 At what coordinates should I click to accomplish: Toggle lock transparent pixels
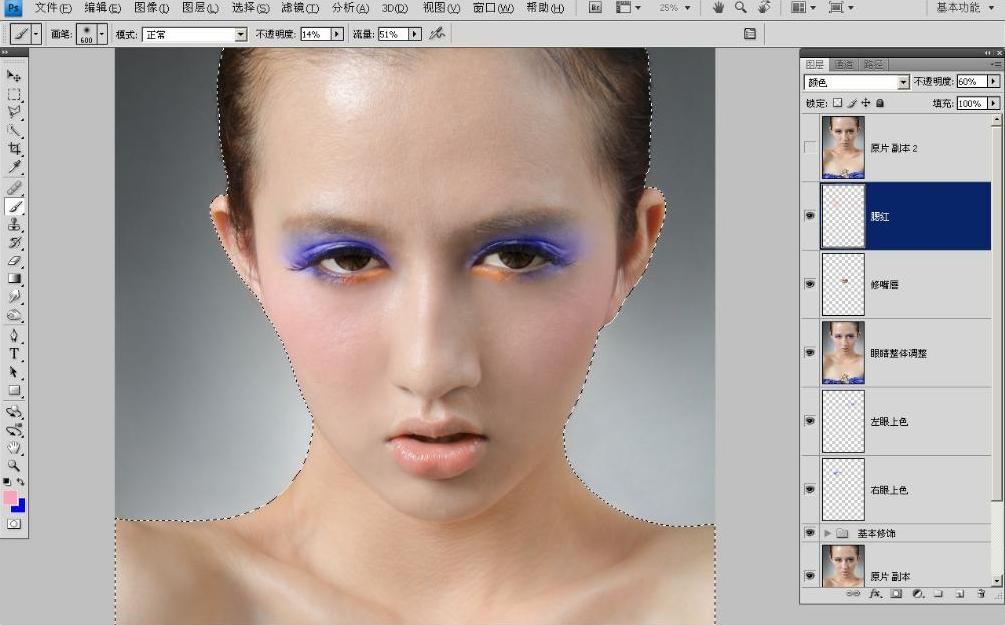(x=838, y=103)
